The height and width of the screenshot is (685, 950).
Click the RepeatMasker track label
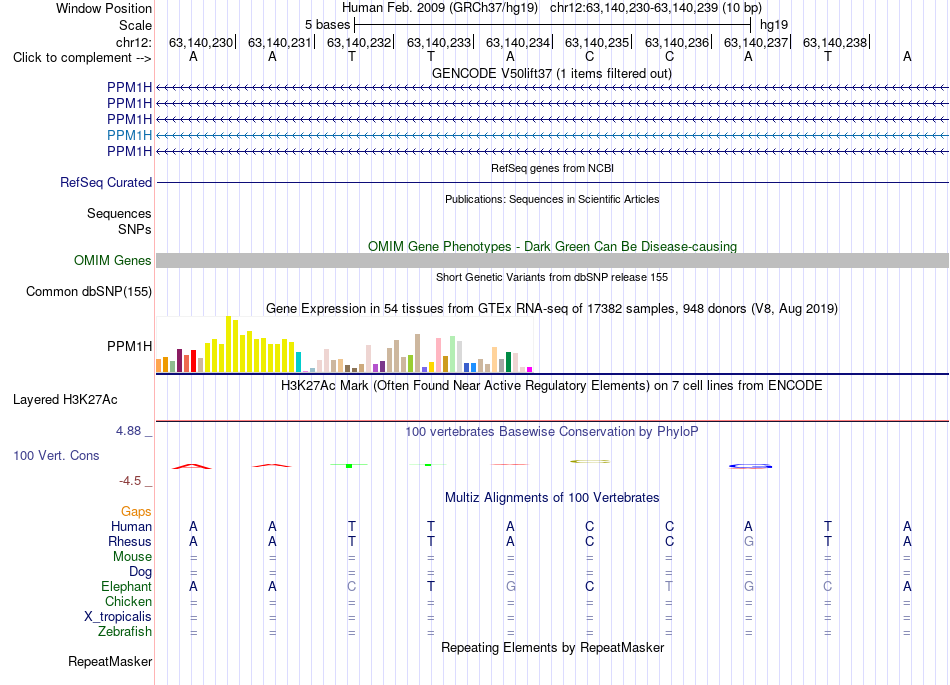click(x=110, y=661)
